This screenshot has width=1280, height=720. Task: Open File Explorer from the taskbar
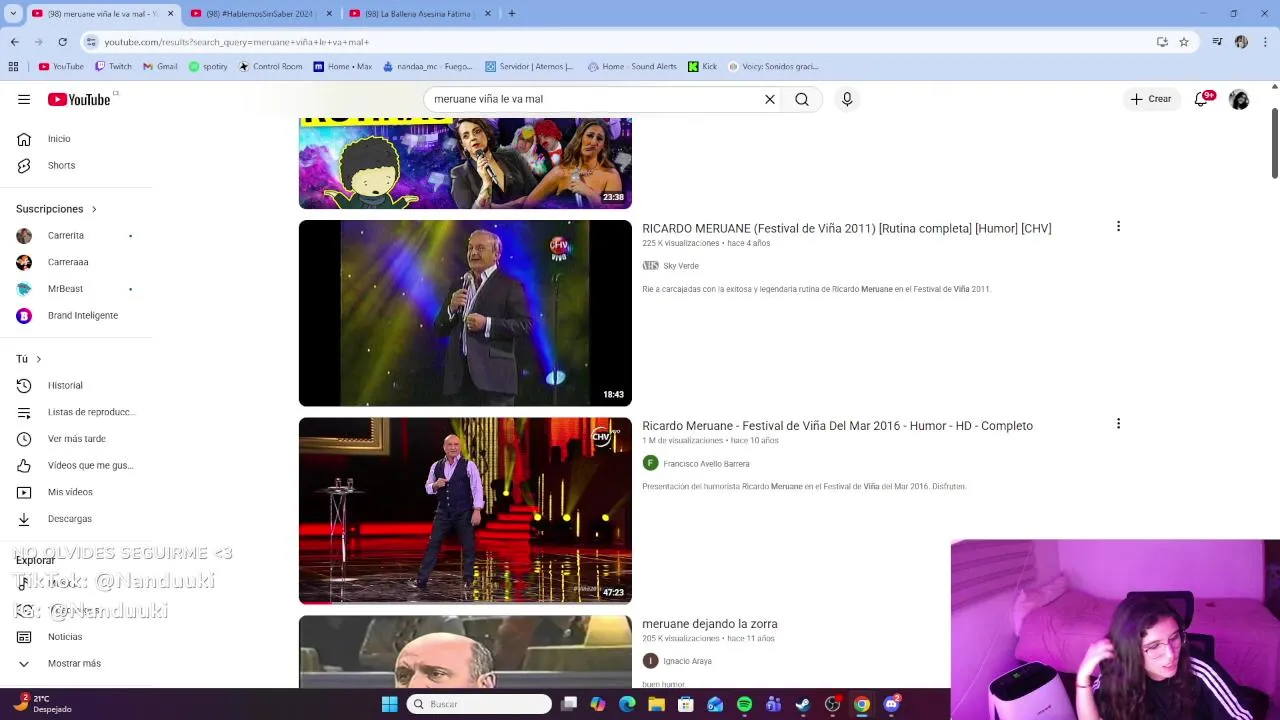[x=656, y=704]
